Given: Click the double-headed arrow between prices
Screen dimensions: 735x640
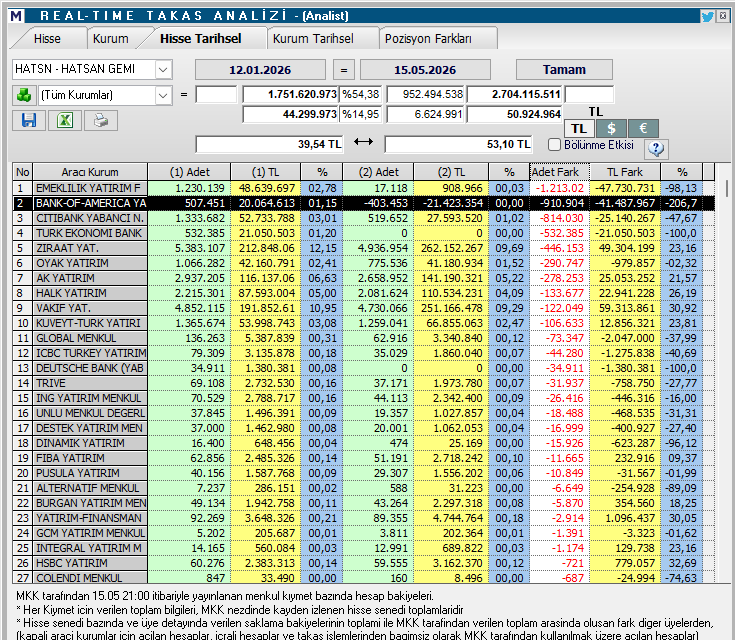Looking at the screenshot, I should [363, 142].
